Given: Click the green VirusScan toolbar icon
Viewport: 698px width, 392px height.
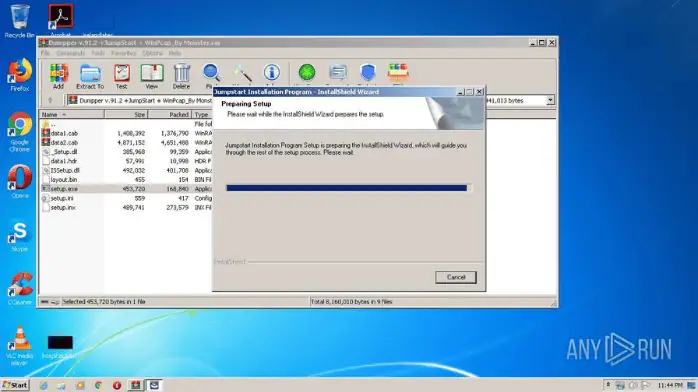Looking at the screenshot, I should 307,73.
